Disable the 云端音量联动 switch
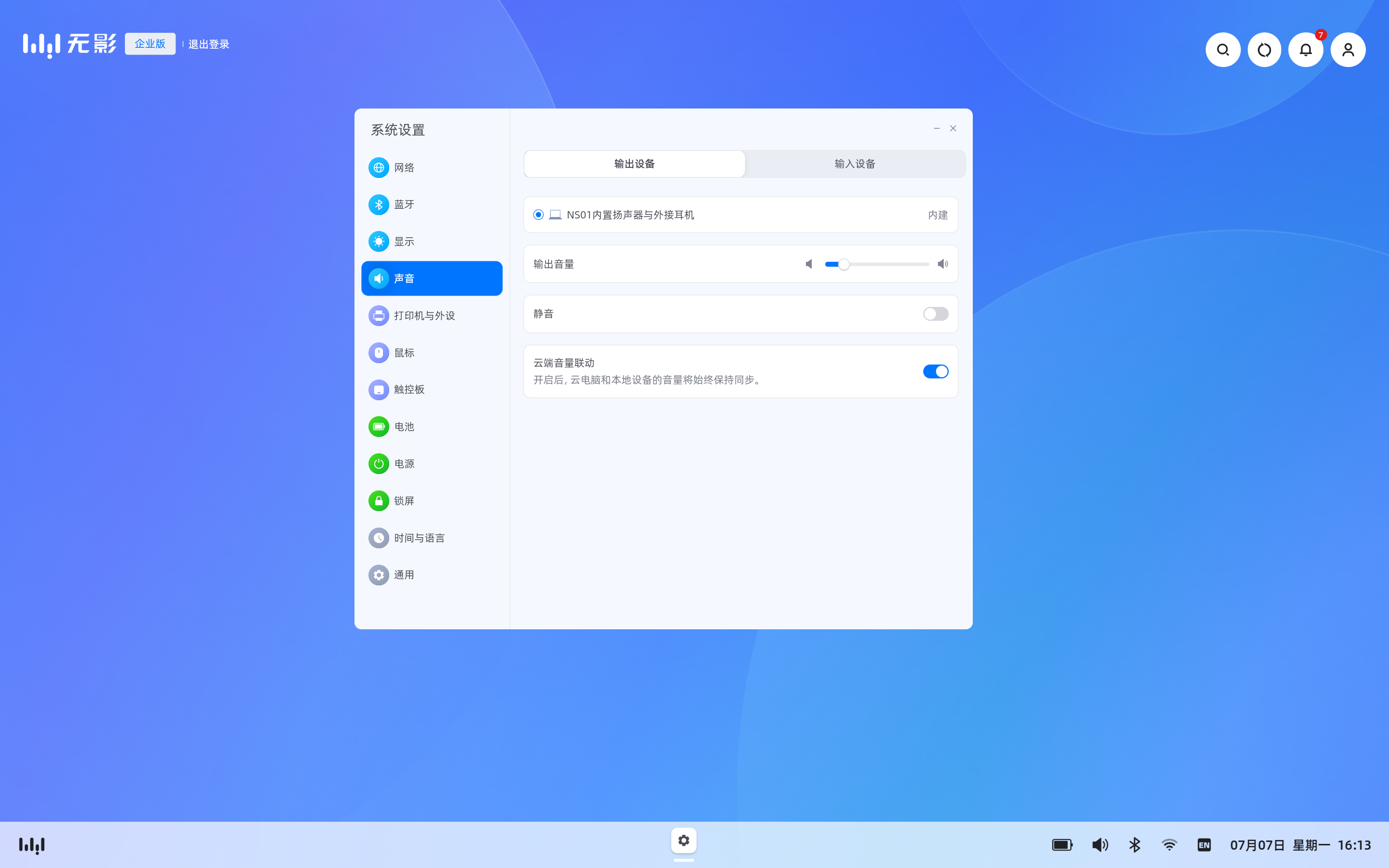The width and height of the screenshot is (1389, 868). pyautogui.click(x=936, y=371)
